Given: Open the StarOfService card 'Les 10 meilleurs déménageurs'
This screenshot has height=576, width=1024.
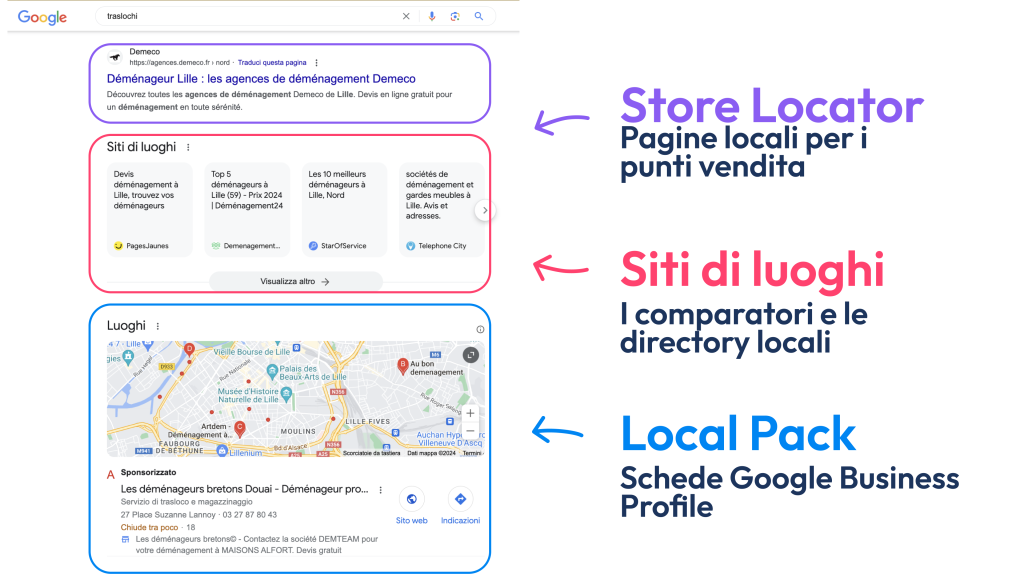Looking at the screenshot, I should point(344,210).
